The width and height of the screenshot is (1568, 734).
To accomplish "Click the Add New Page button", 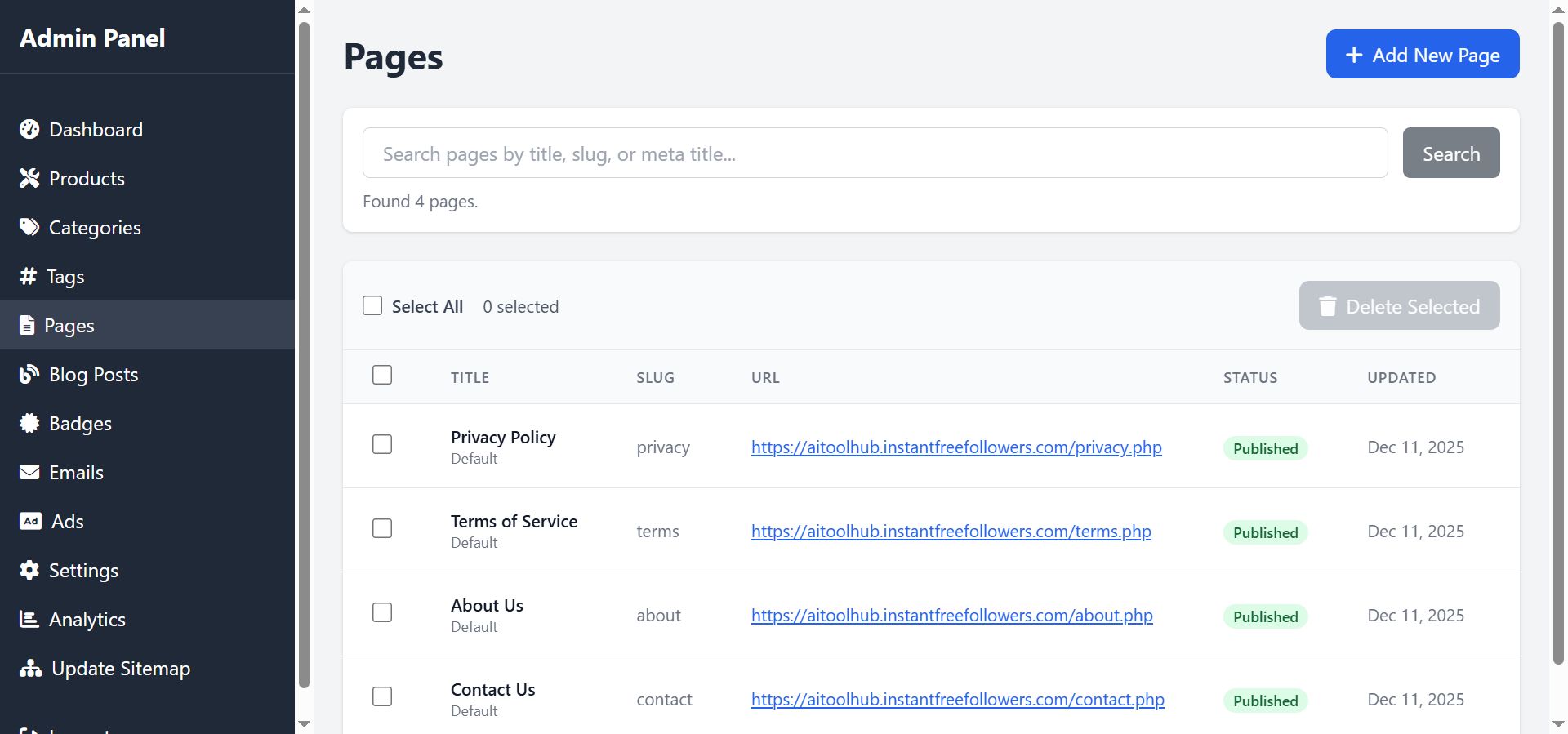I will coord(1422,55).
